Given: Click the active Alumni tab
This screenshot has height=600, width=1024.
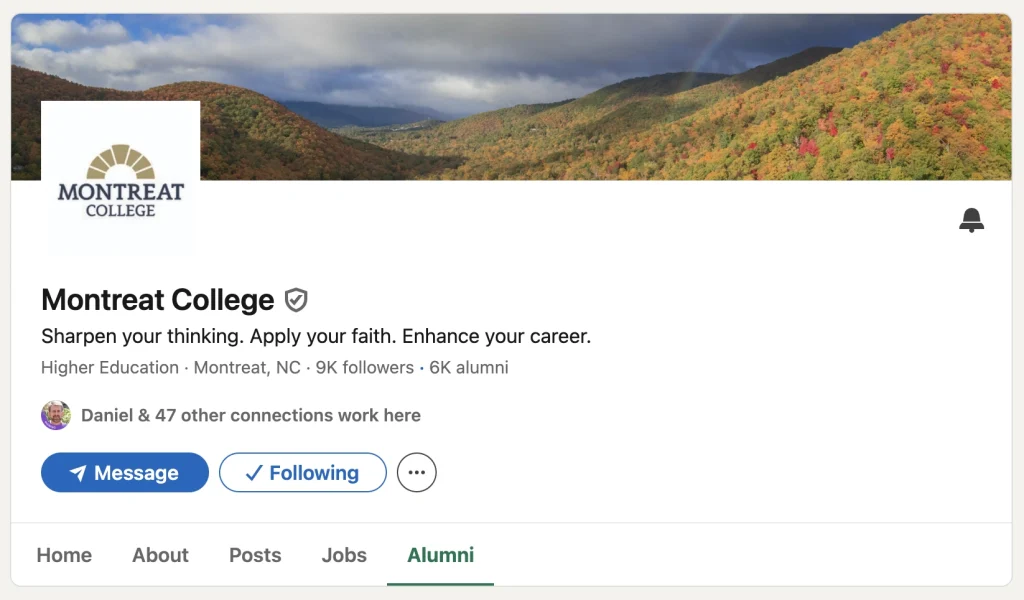Looking at the screenshot, I should click(x=440, y=555).
